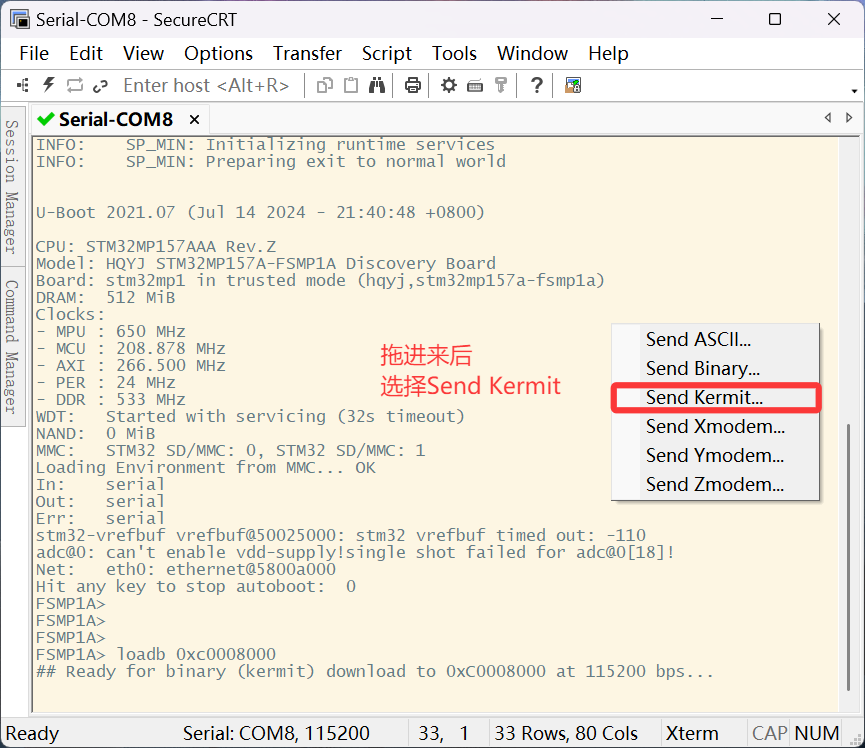The image size is (865, 748).
Task: Click the Ready for binary (kermit) download line
Action: point(375,671)
